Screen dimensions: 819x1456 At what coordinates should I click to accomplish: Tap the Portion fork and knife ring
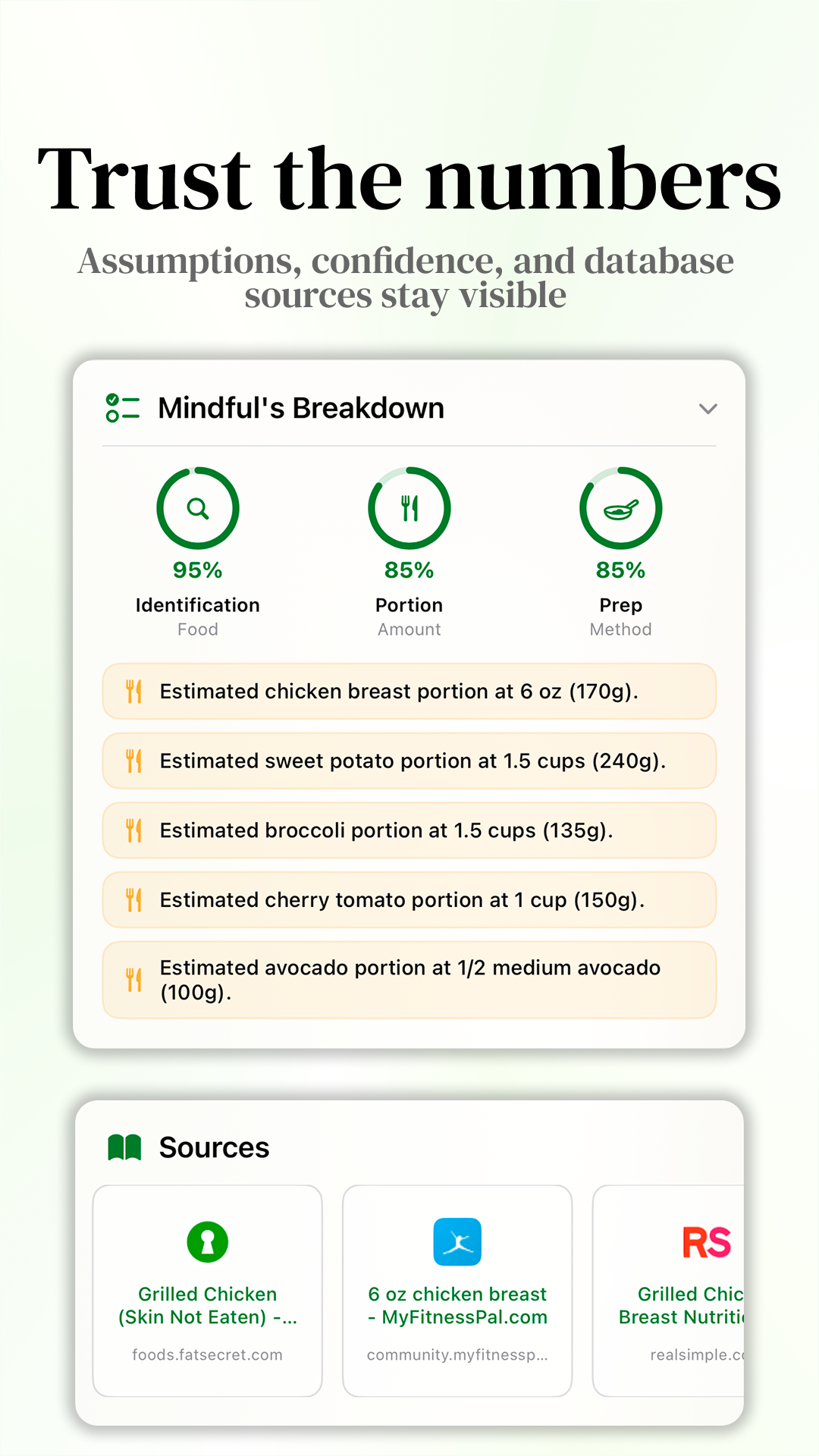coord(409,508)
